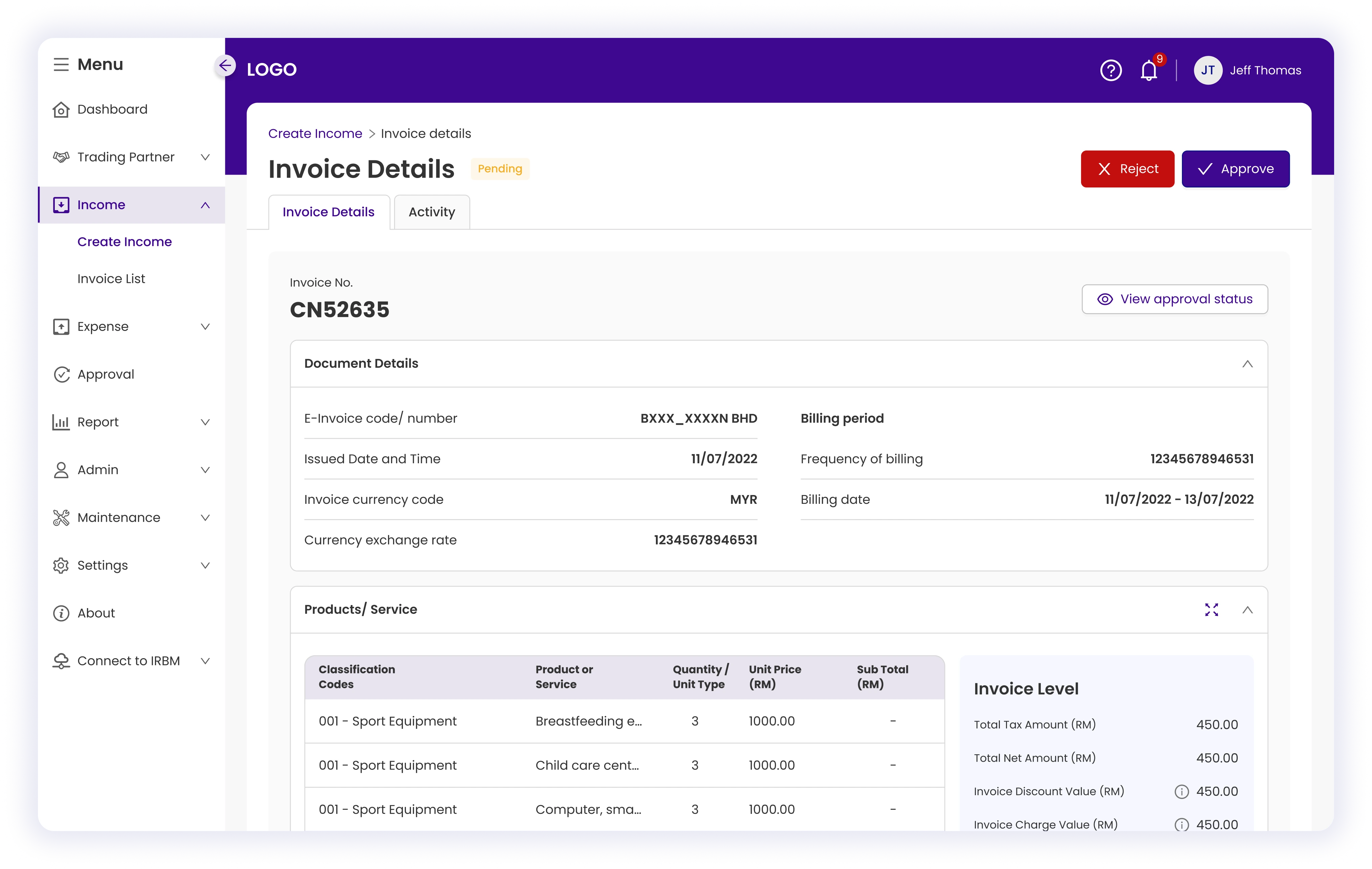This screenshot has height=869, width=1372.
Task: Click the Maintenance tools icon
Action: [x=61, y=517]
